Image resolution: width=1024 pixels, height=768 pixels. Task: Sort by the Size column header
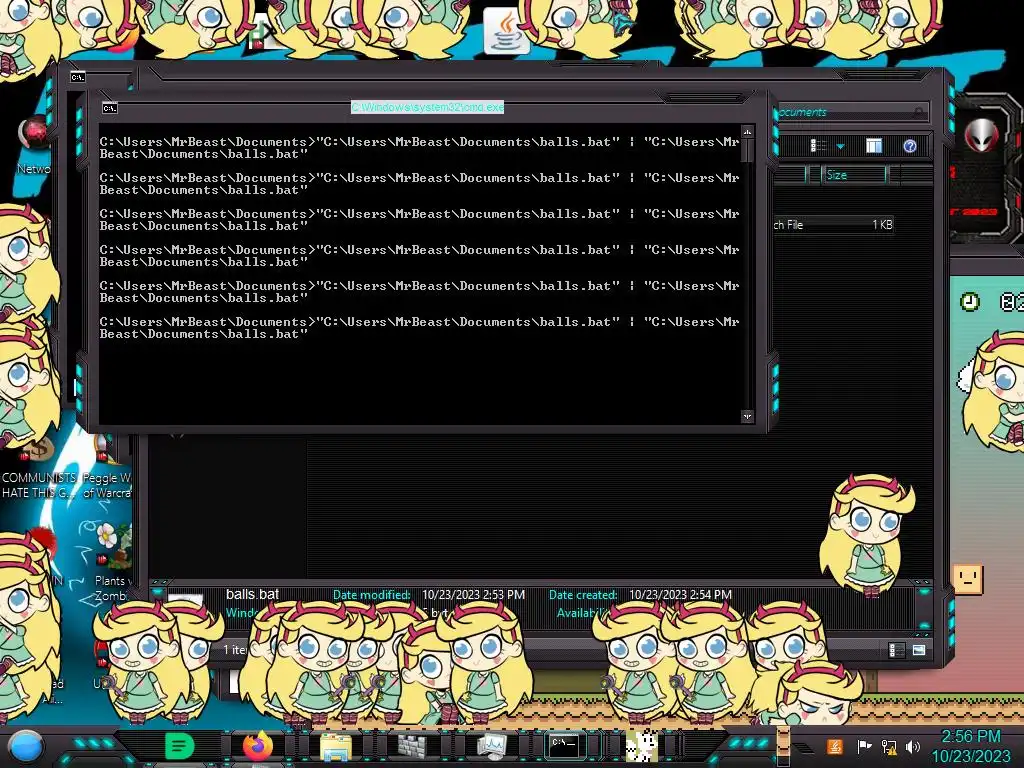point(854,175)
